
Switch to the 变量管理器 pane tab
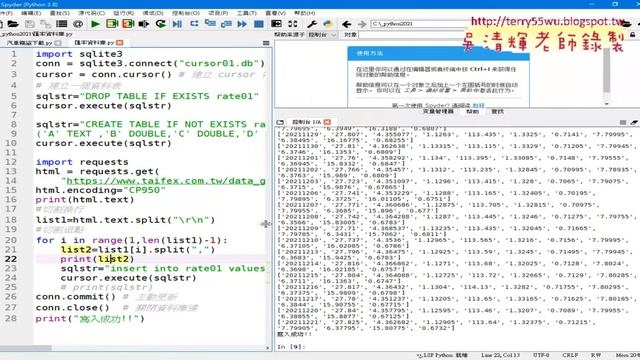438,111
